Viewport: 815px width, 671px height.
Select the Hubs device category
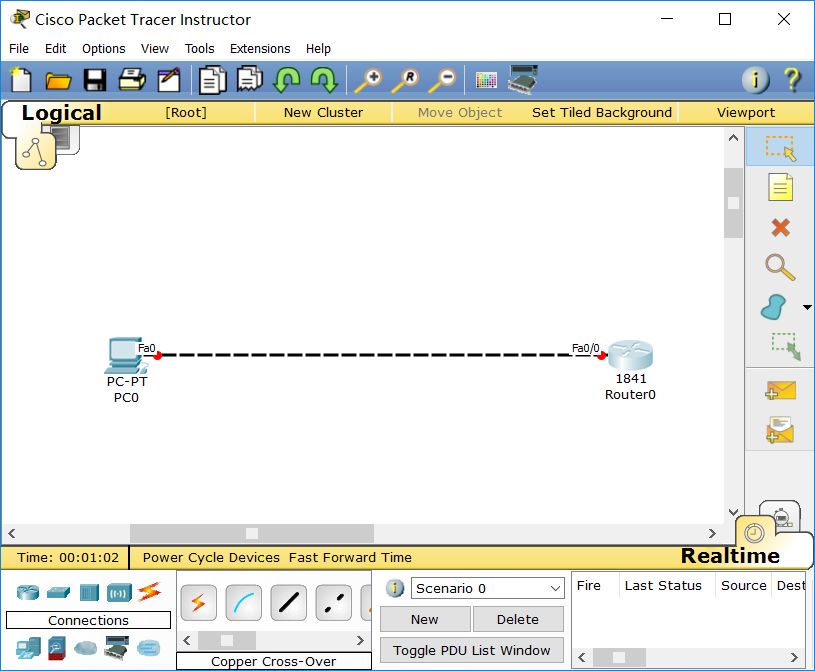(x=89, y=593)
